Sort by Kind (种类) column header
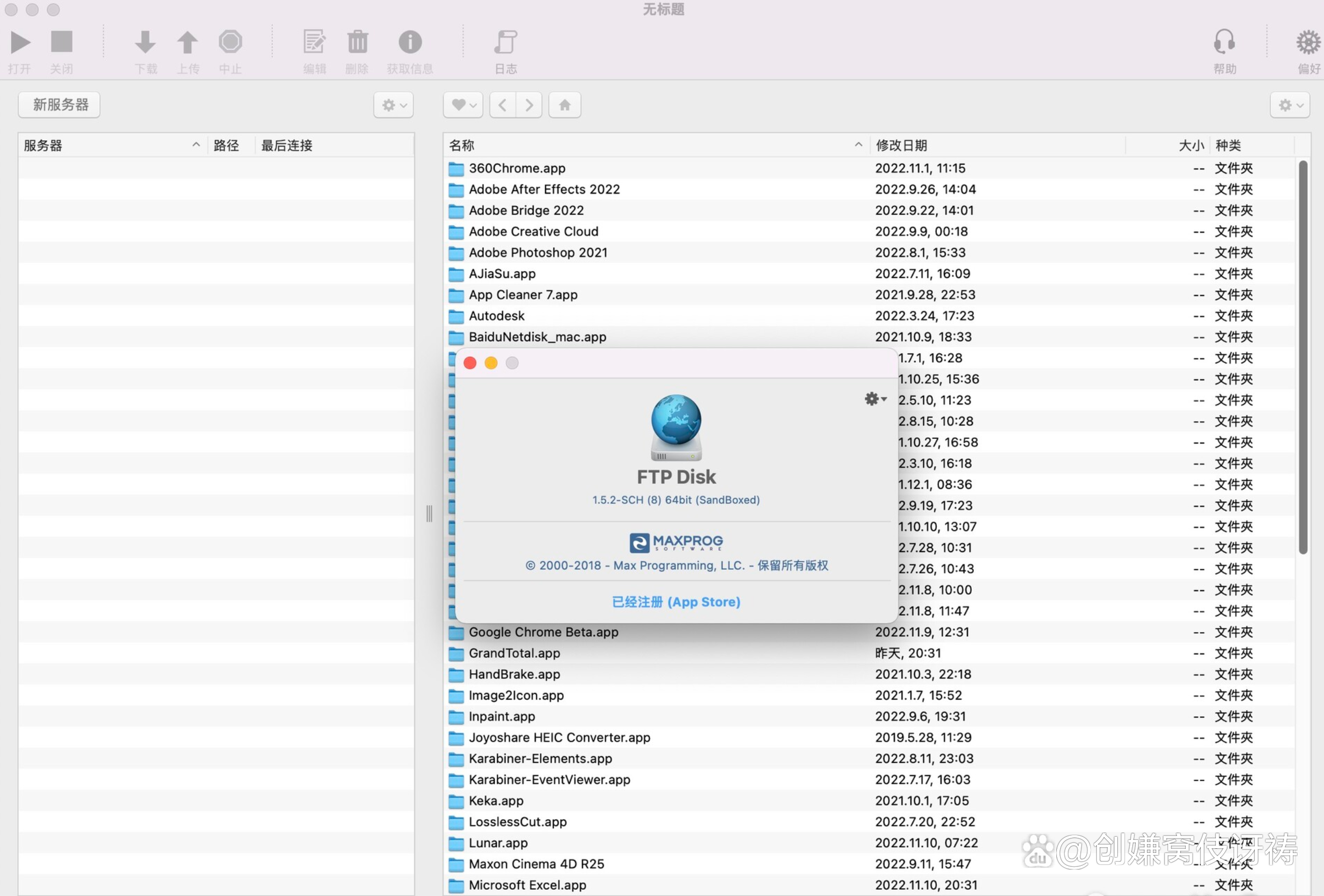Screen dimensions: 1324x896 coord(1252,145)
